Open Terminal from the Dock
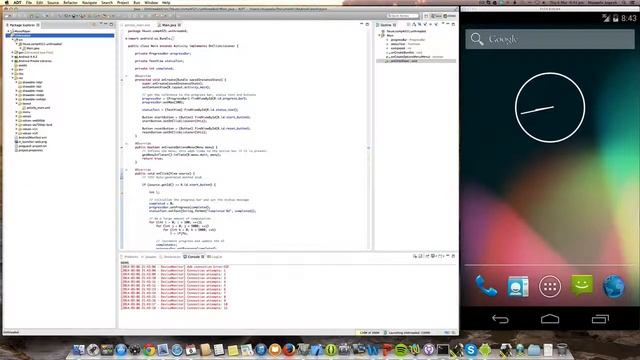This screenshot has width=640, height=360. pos(443,350)
